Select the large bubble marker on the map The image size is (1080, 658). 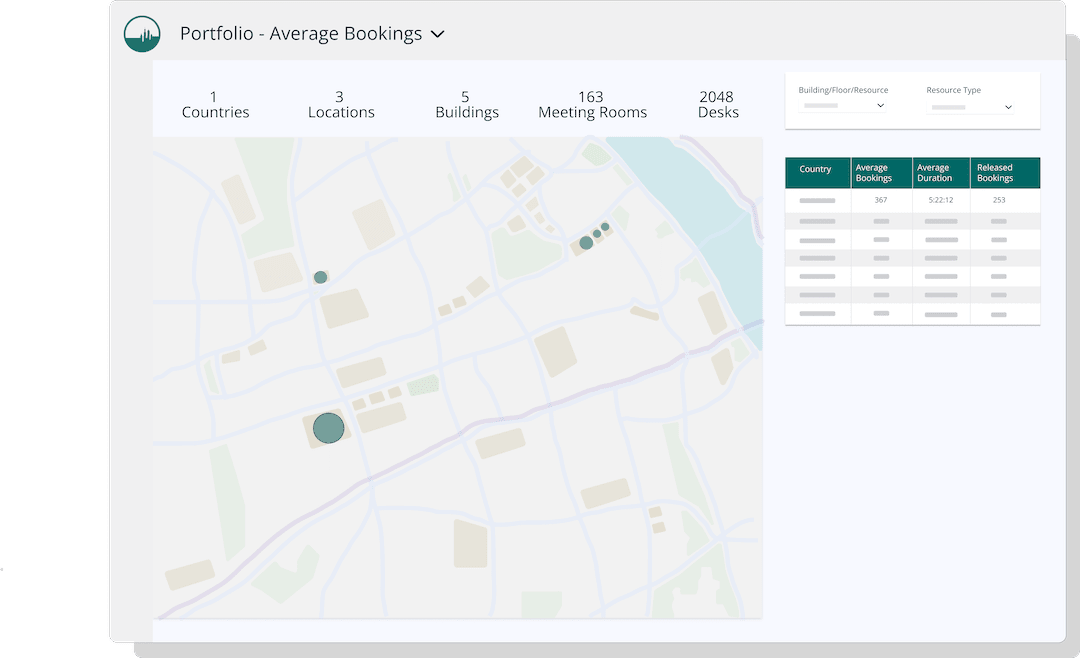click(329, 427)
